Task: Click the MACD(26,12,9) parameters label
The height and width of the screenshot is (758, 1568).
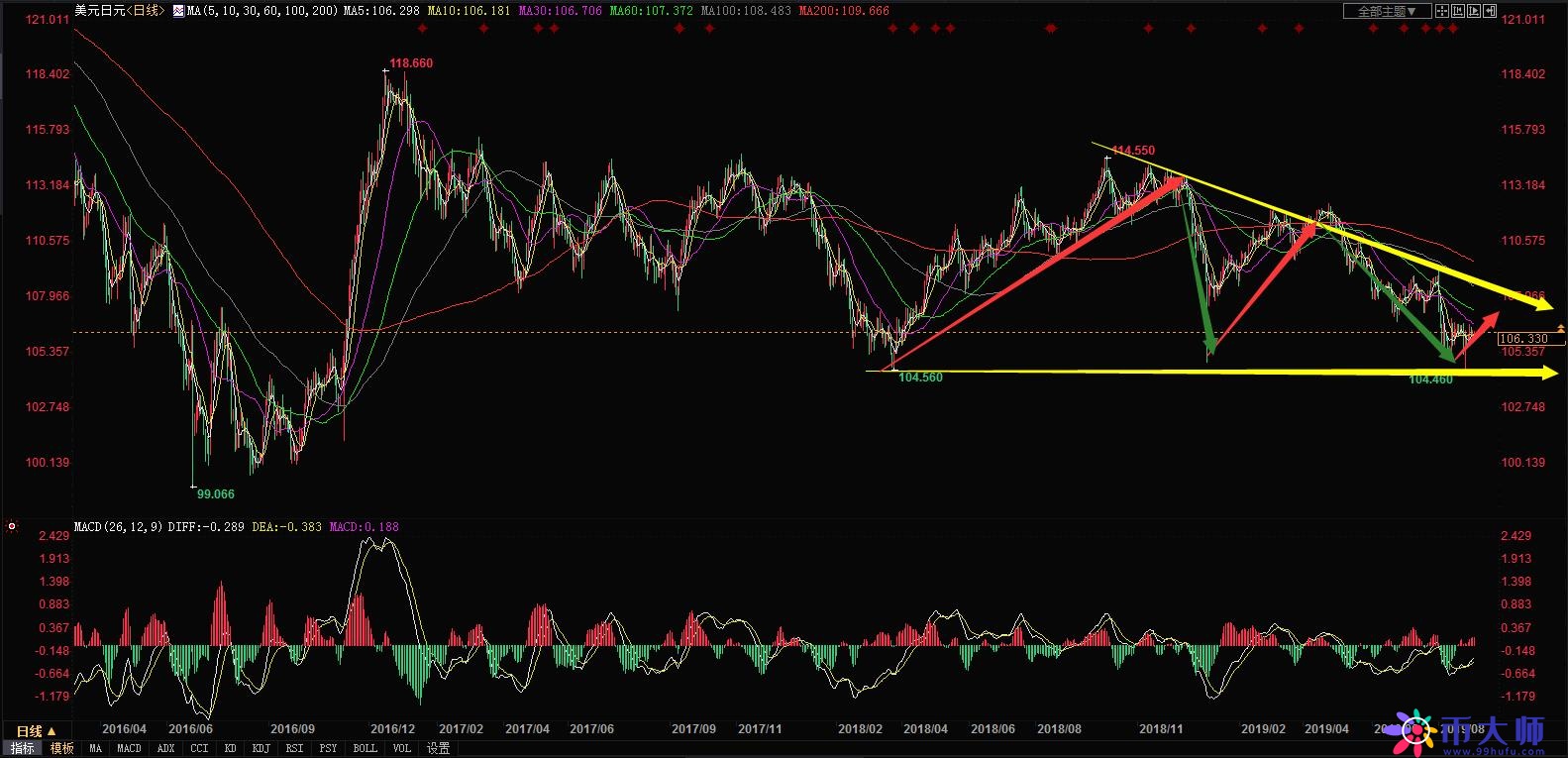Action: coord(119,526)
